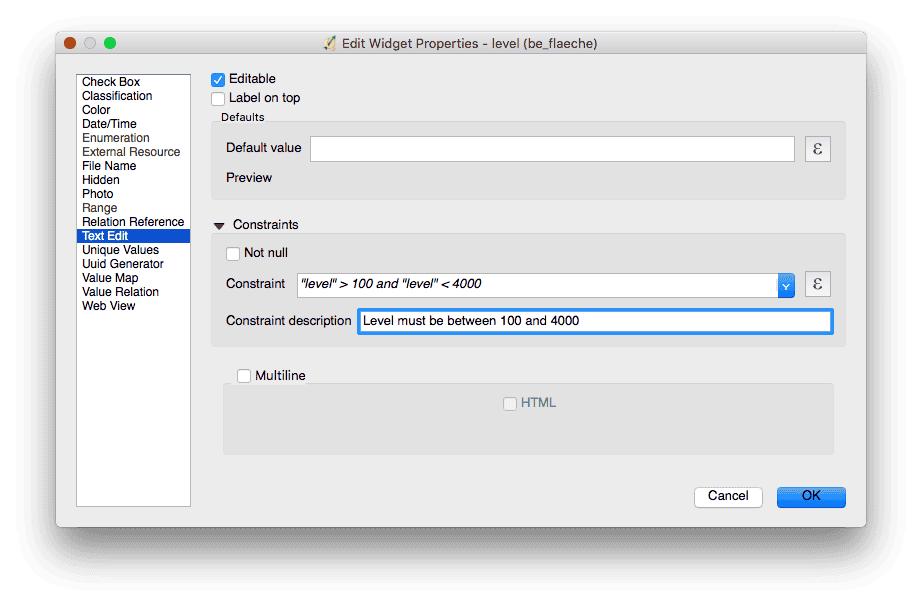Viewport: 922px width, 607px height.
Task: Open expression editor for Default value
Action: tap(817, 149)
